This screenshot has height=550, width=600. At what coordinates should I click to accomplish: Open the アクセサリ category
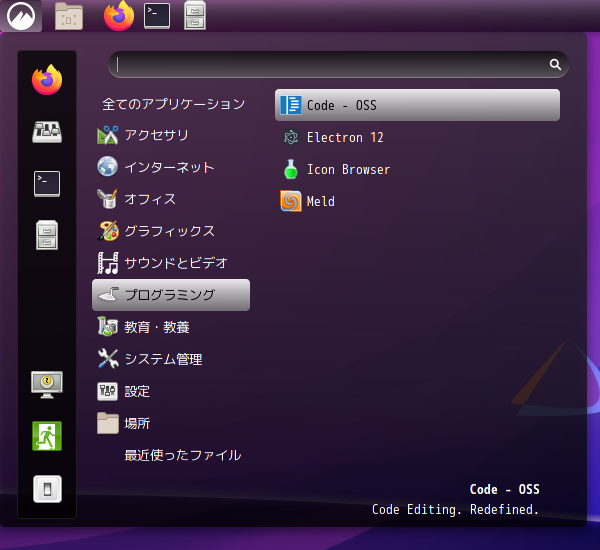(171, 135)
